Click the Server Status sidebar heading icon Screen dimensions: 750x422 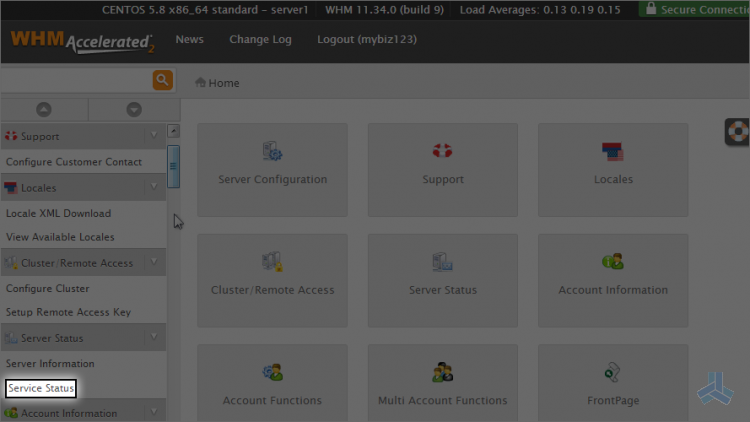tap(11, 338)
